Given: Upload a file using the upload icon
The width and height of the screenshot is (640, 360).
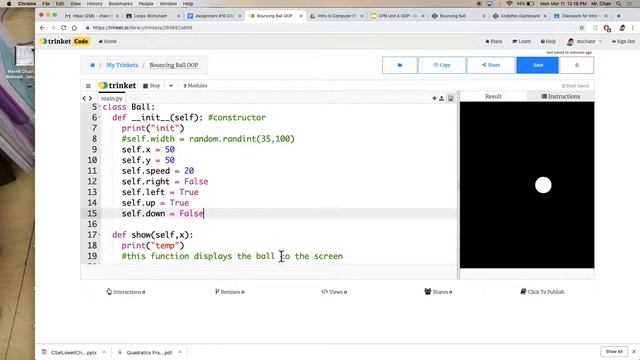Looking at the screenshot, I should click(442, 98).
